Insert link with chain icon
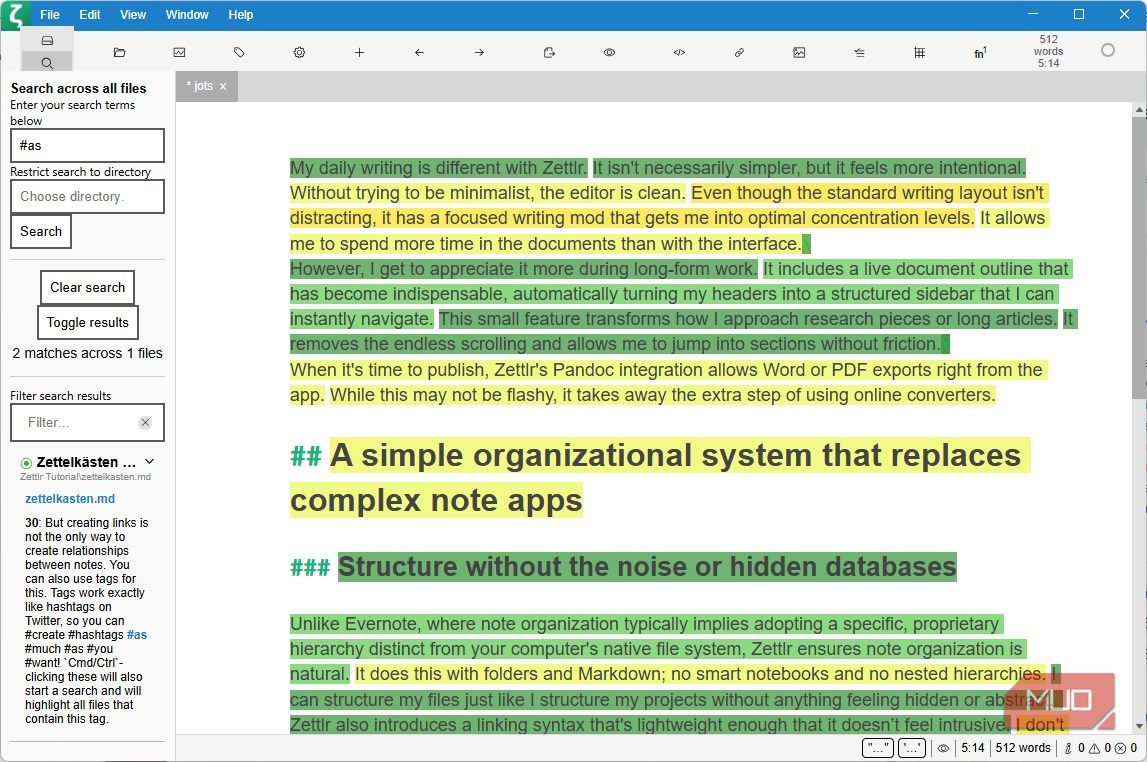 tap(740, 52)
